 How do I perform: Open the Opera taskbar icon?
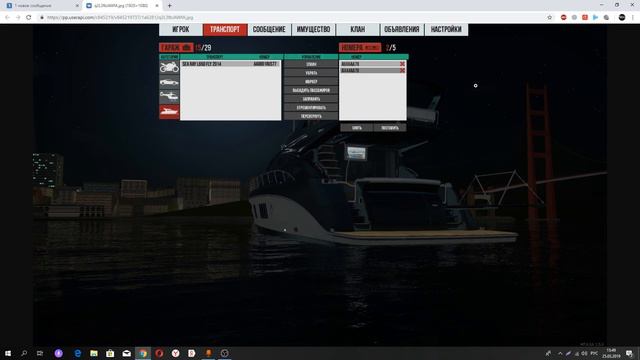pyautogui.click(x=159, y=353)
